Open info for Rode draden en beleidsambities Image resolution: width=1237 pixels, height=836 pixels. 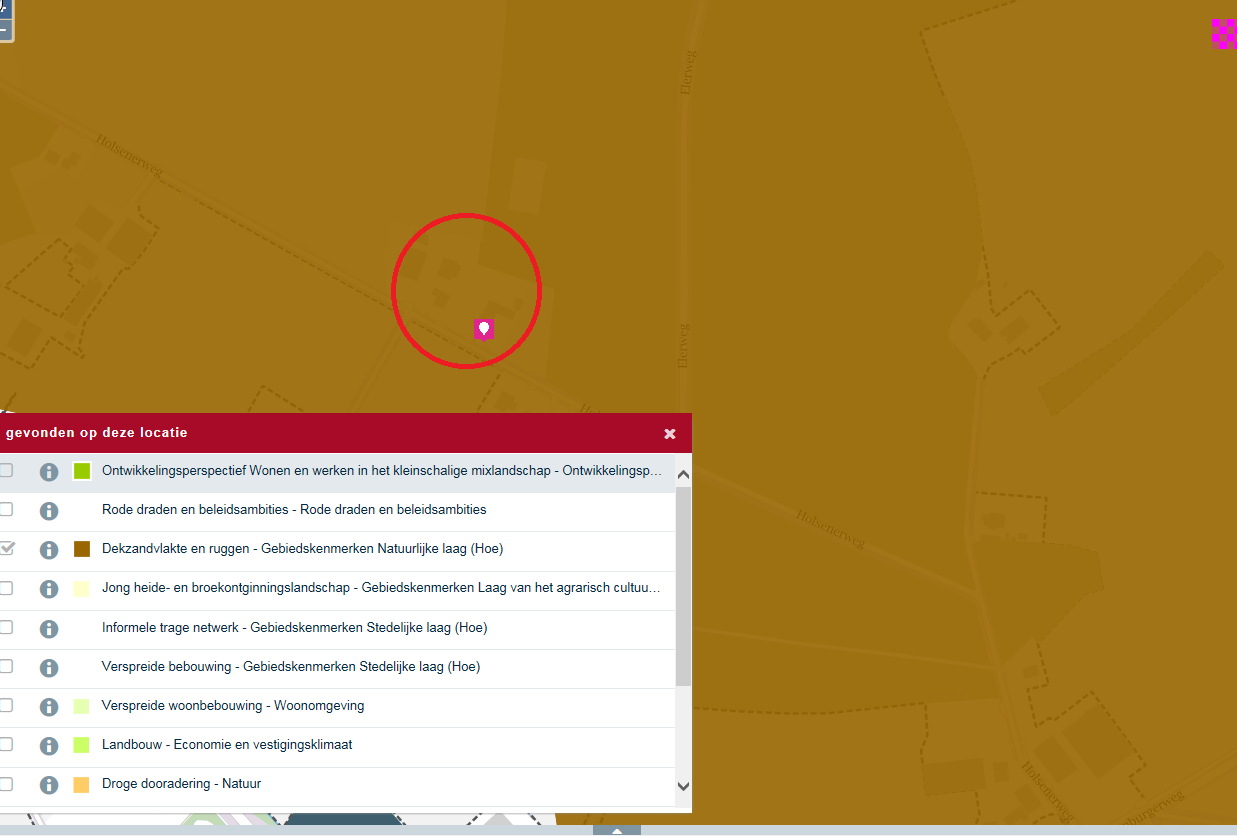(x=49, y=511)
